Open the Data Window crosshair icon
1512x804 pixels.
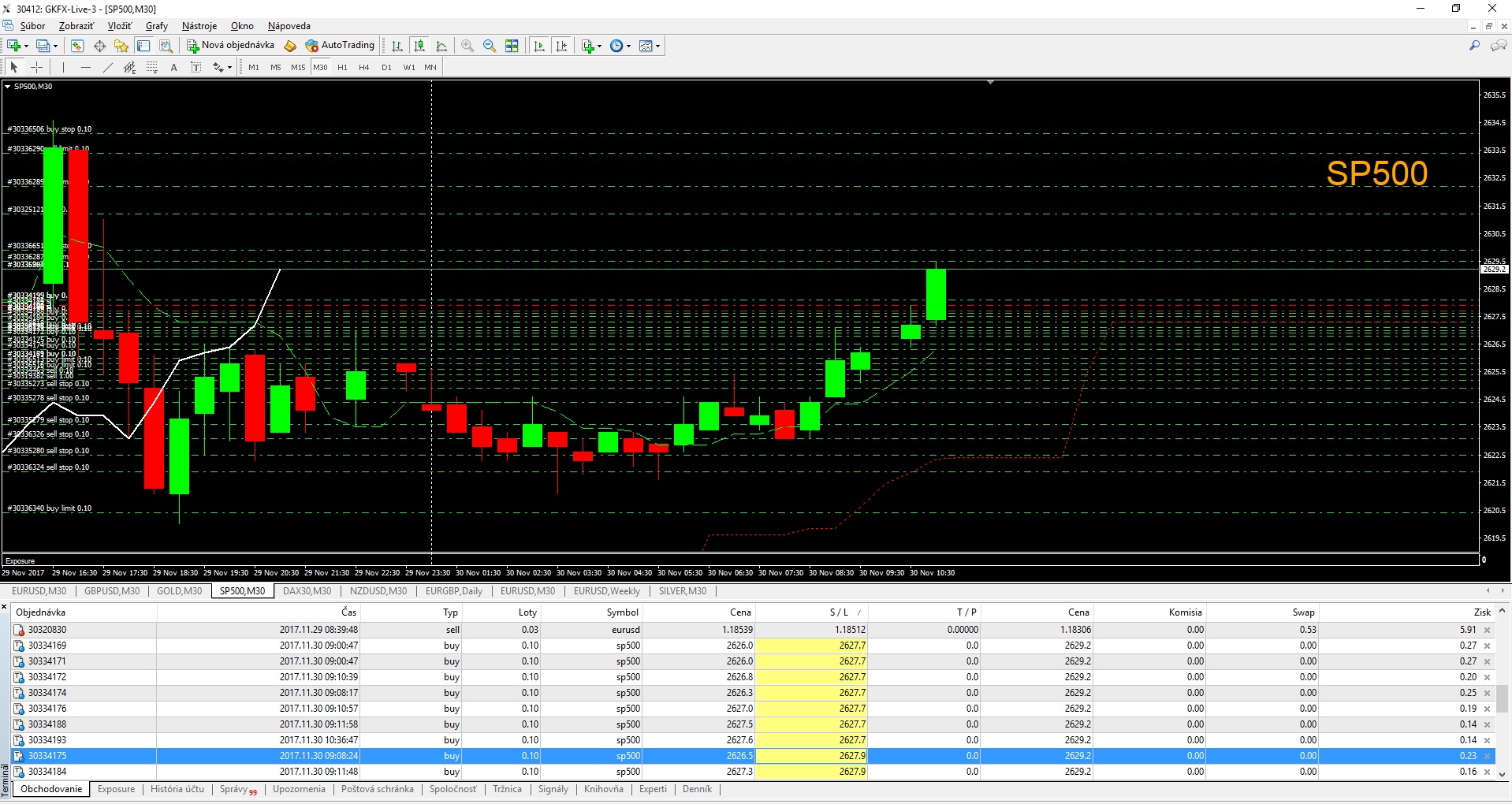tap(99, 46)
